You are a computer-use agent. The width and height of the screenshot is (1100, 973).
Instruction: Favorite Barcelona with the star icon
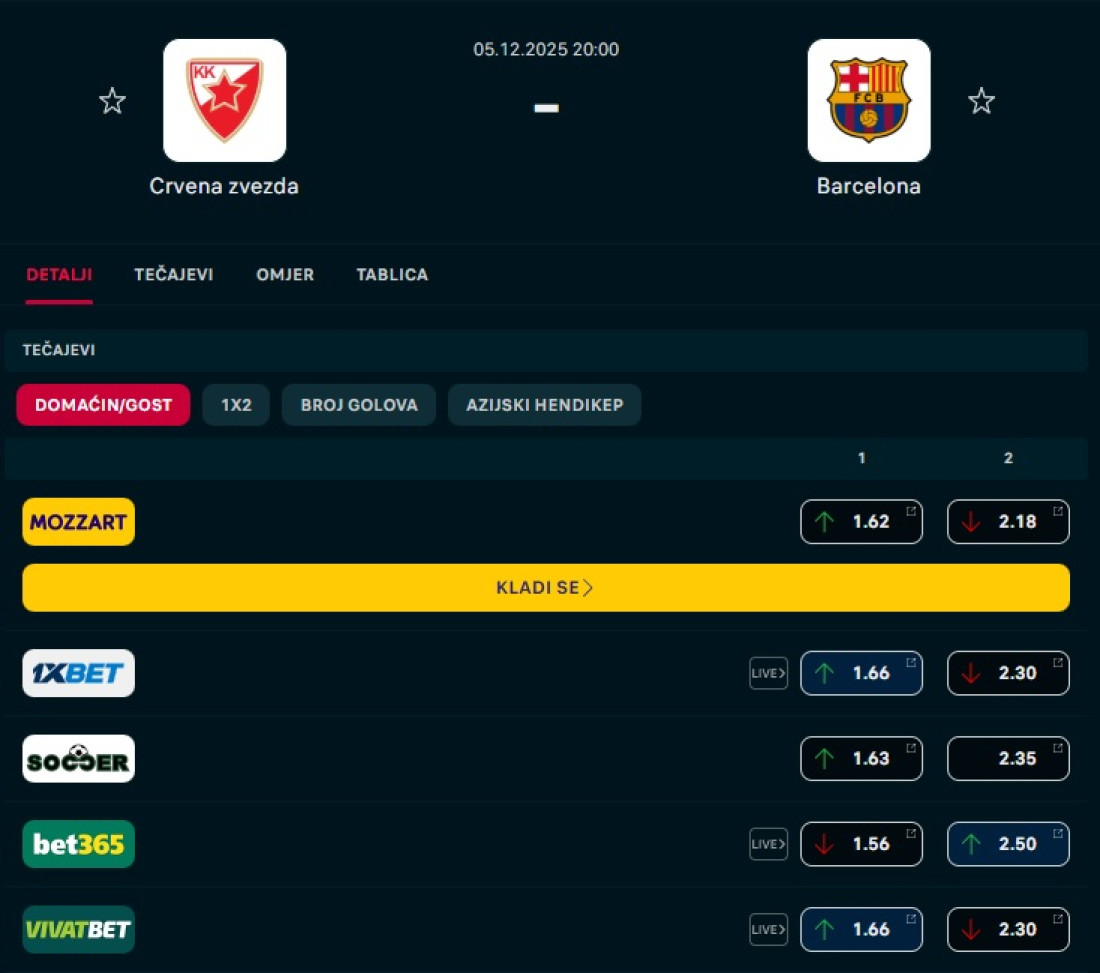tap(981, 101)
